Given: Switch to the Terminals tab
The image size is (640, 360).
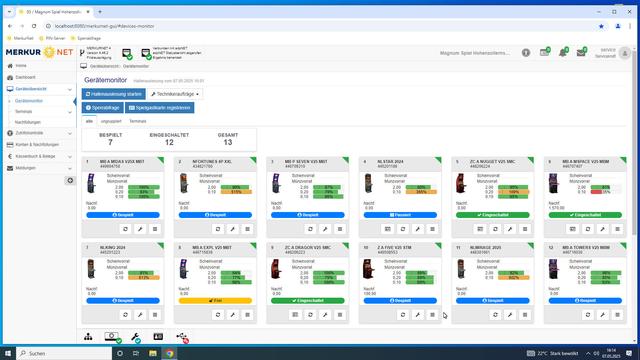Looking at the screenshot, I should coord(138,121).
